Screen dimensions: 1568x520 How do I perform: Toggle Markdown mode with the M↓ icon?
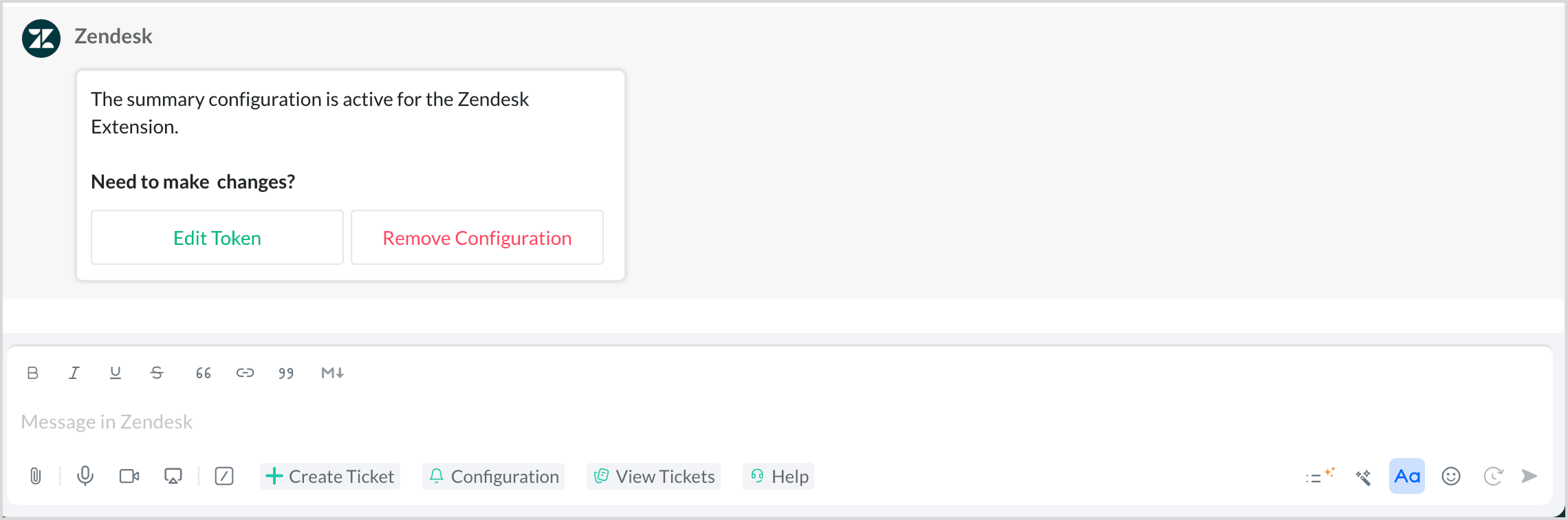coord(332,373)
